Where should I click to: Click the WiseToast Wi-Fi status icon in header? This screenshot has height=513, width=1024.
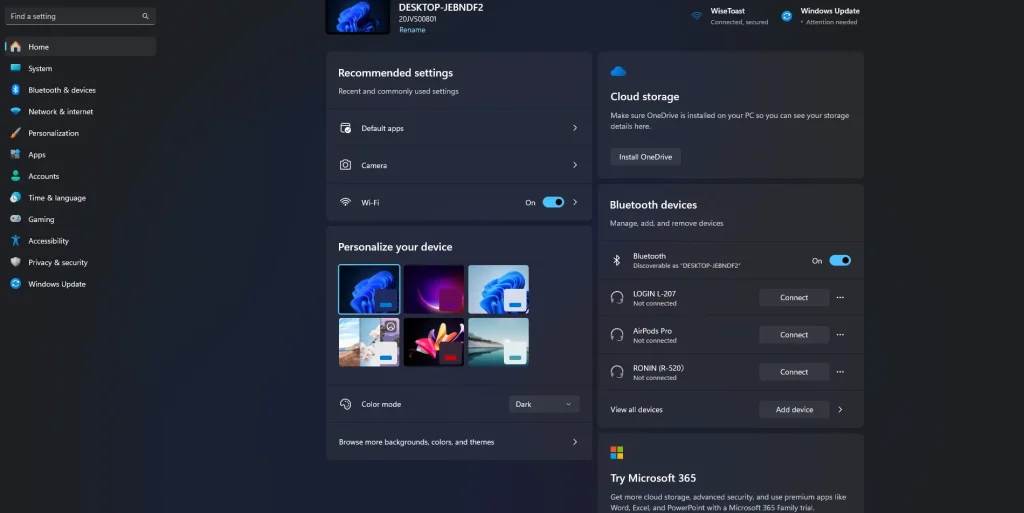click(x=696, y=16)
